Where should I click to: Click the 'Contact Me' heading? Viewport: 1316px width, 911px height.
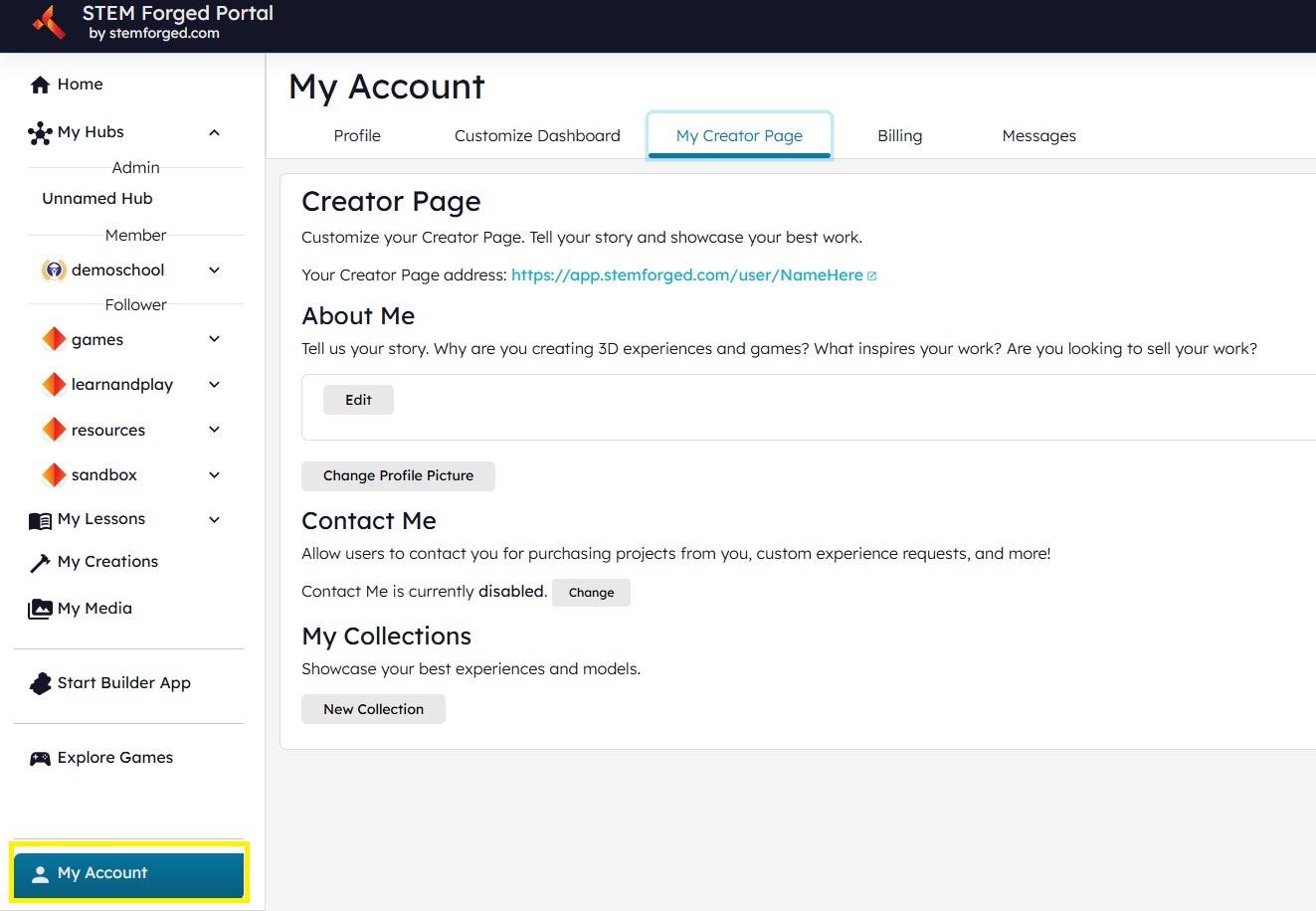pyautogui.click(x=369, y=521)
